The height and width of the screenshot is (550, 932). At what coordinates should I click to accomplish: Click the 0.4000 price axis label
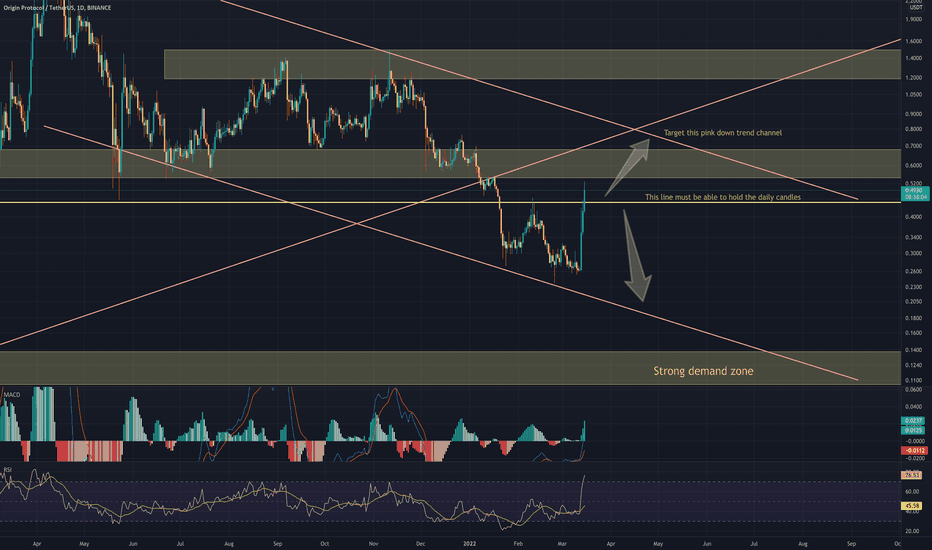pyautogui.click(x=914, y=217)
